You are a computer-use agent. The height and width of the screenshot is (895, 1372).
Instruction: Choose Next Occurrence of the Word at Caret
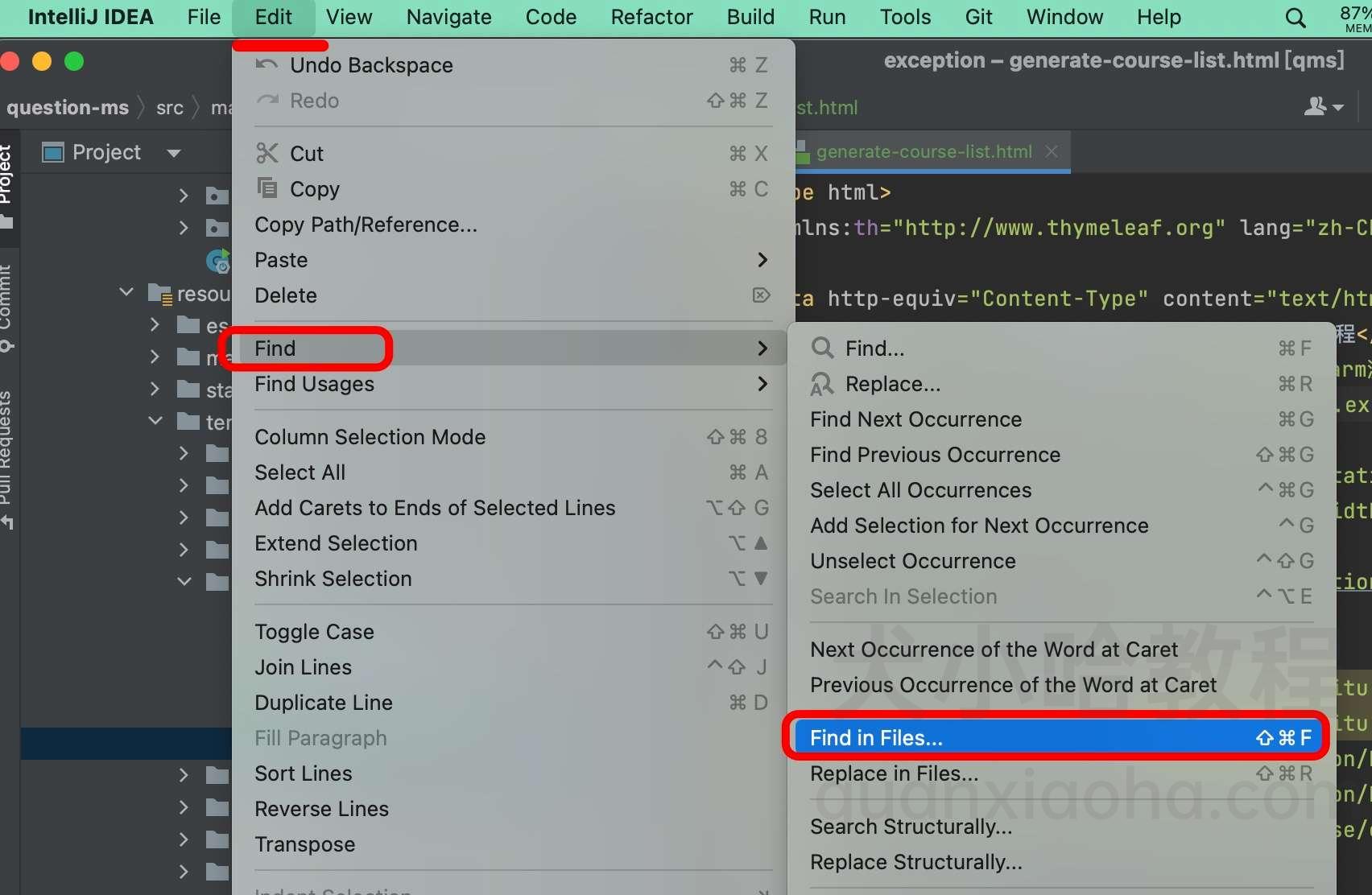[x=1061, y=650]
